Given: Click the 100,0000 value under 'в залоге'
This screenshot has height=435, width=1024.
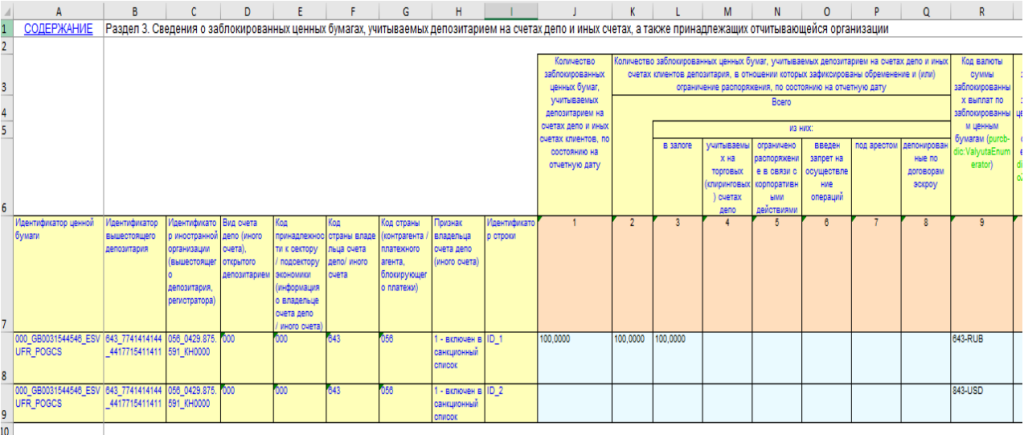Looking at the screenshot, I should click(677, 340).
